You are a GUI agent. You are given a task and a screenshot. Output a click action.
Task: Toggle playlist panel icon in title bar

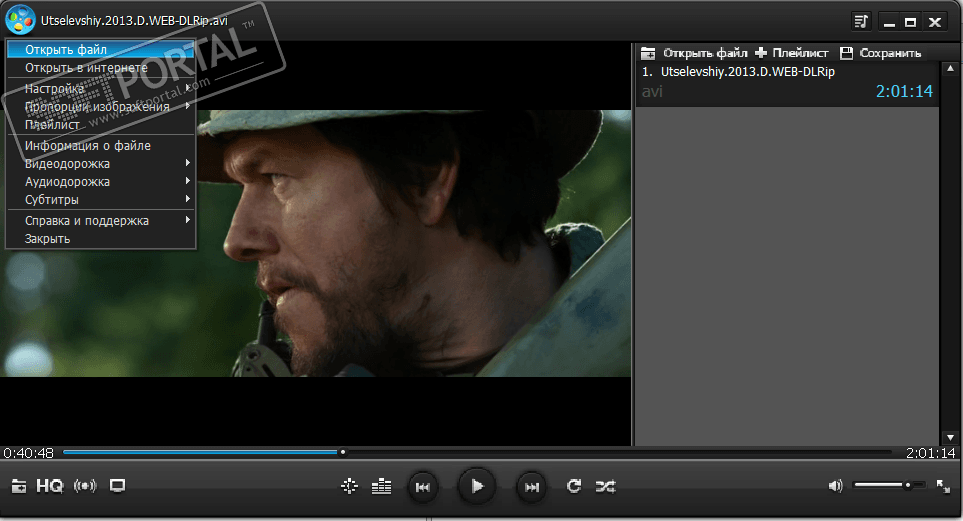[x=862, y=22]
